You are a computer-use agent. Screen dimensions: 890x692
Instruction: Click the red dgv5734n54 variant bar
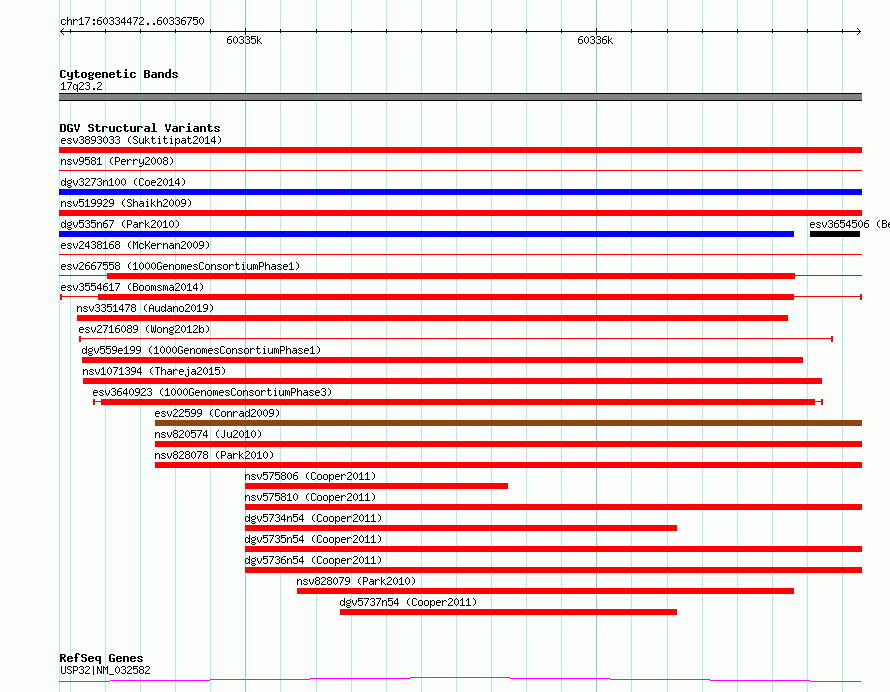click(461, 528)
